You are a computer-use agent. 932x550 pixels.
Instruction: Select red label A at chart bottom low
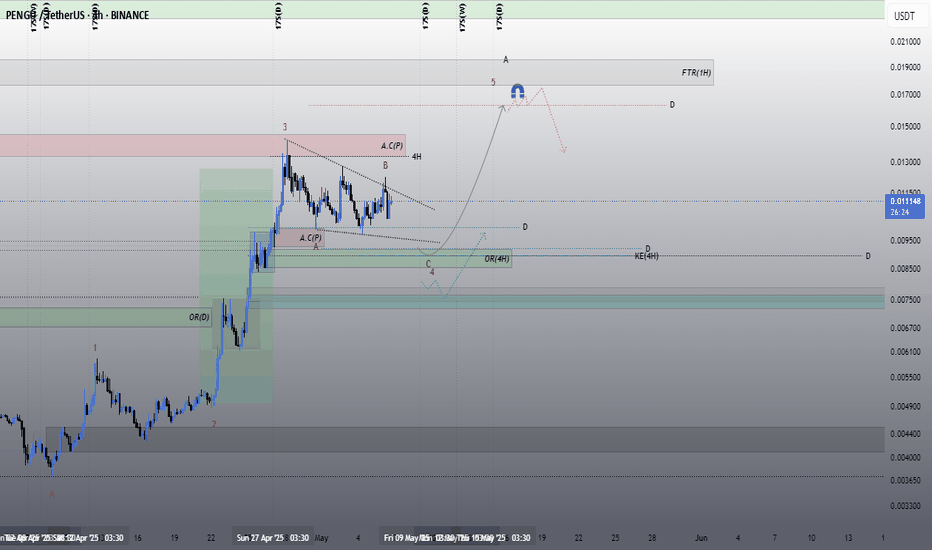click(52, 494)
